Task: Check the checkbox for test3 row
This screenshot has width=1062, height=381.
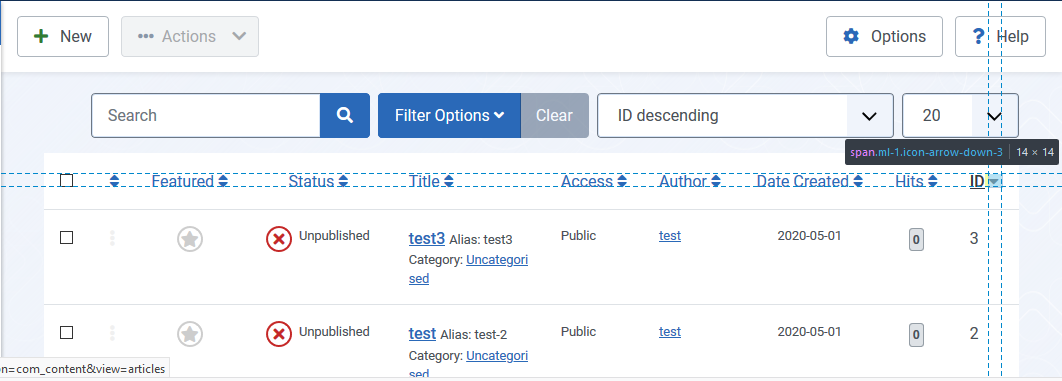Action: point(66,238)
